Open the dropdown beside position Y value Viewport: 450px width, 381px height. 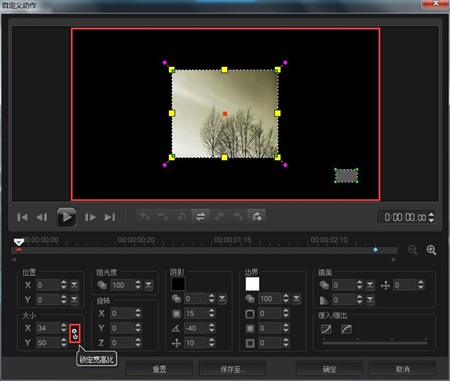[74, 300]
